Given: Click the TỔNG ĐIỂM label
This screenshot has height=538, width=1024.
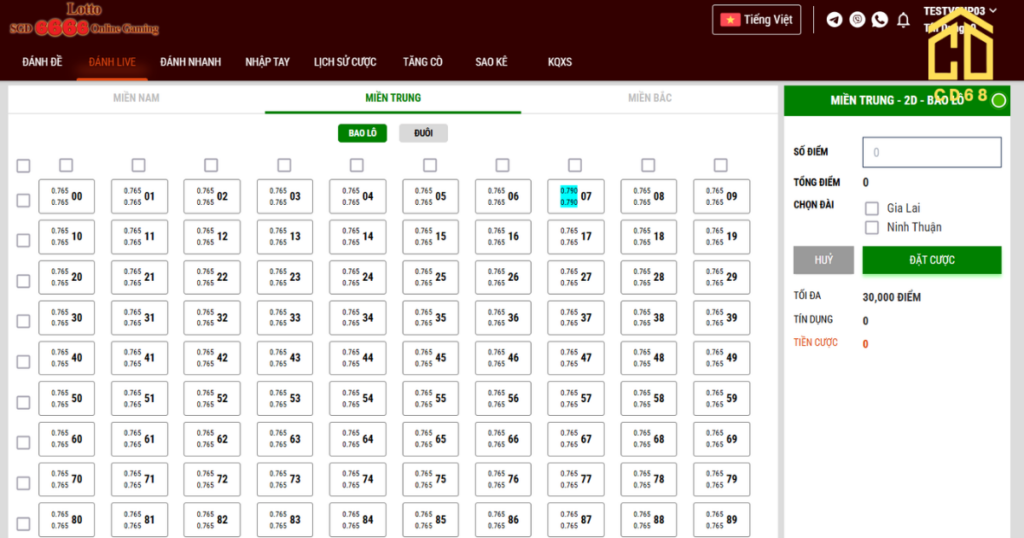Looking at the screenshot, I should point(816,182).
